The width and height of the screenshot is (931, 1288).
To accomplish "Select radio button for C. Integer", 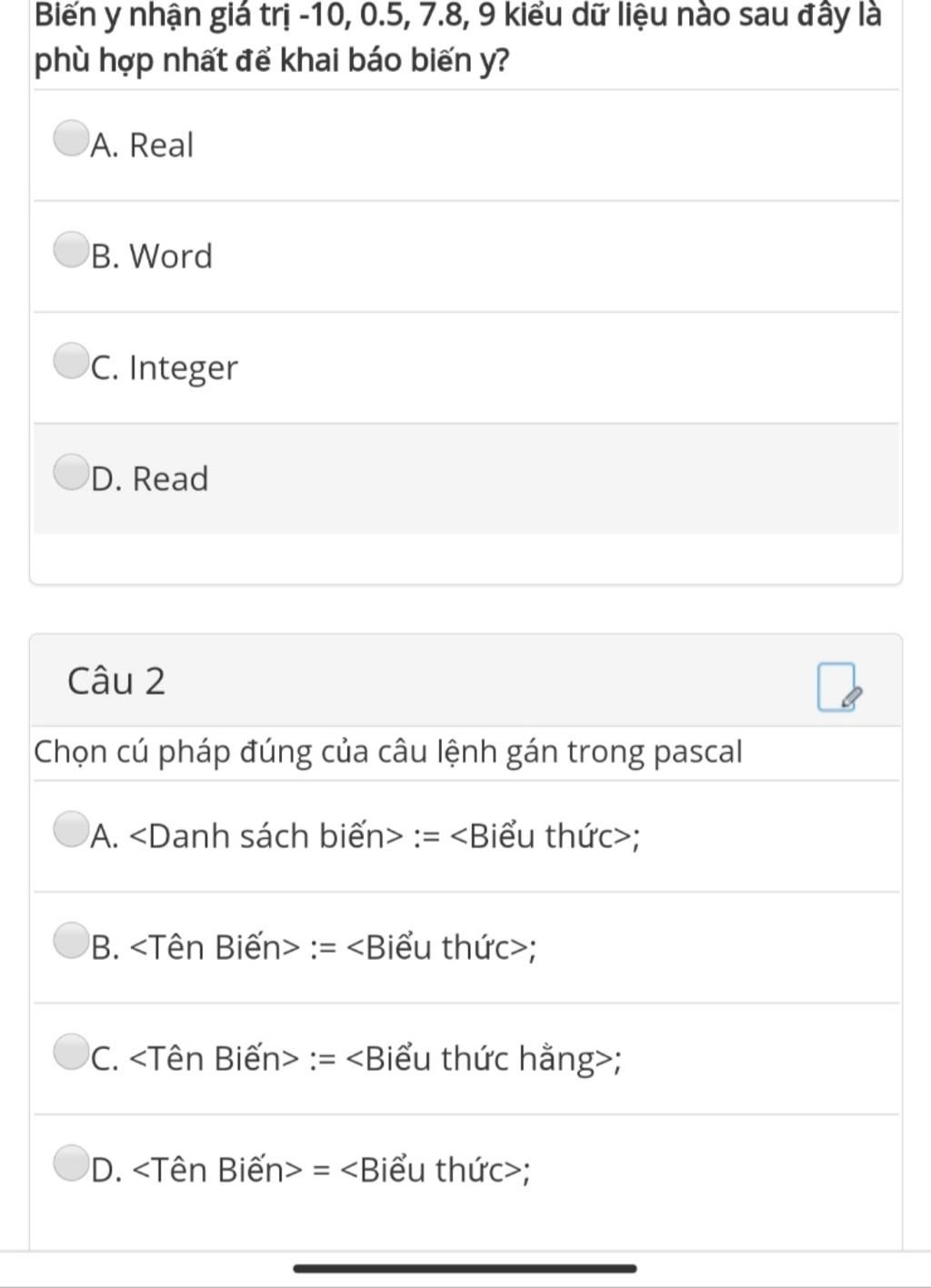I will coord(70,360).
